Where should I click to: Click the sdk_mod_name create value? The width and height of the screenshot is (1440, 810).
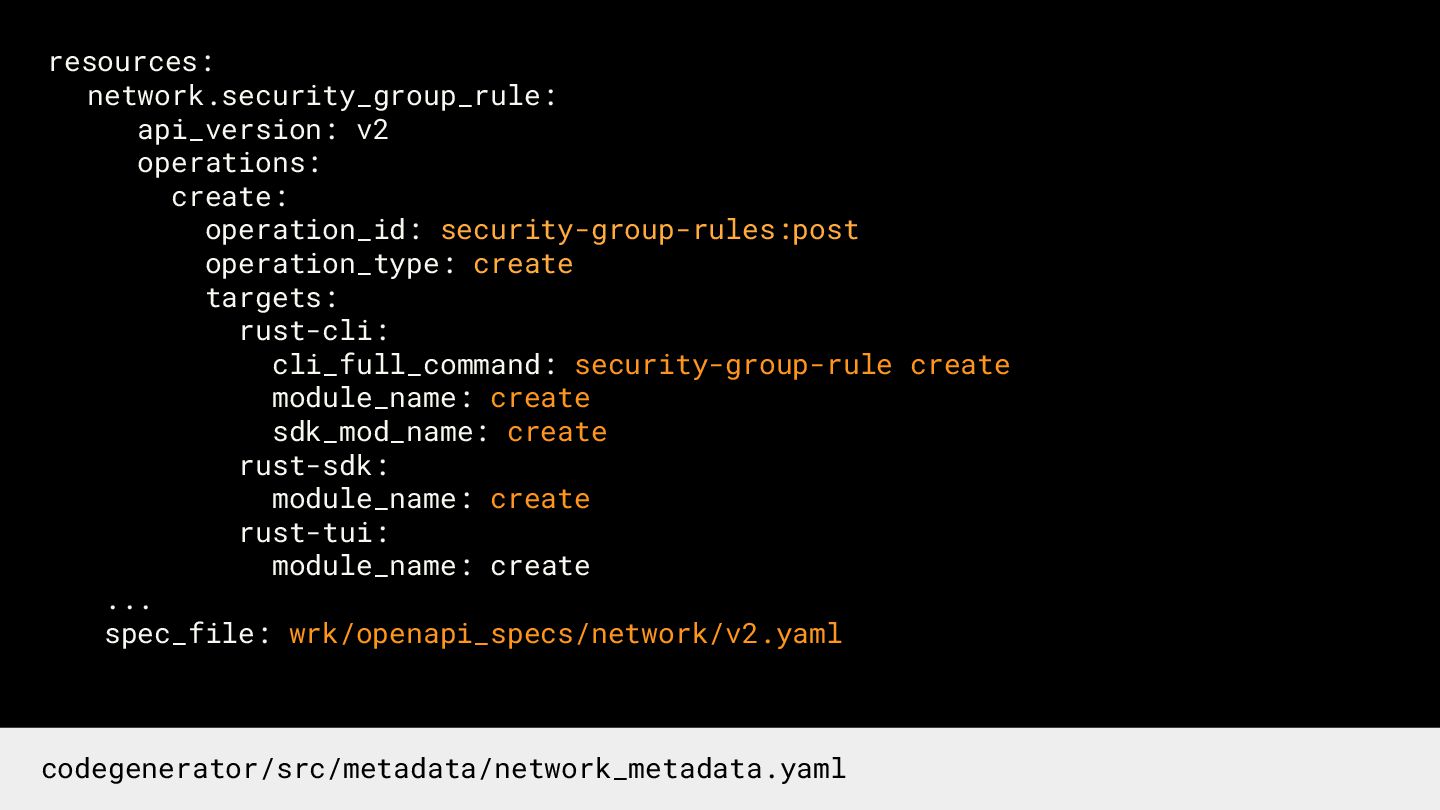[557, 432]
